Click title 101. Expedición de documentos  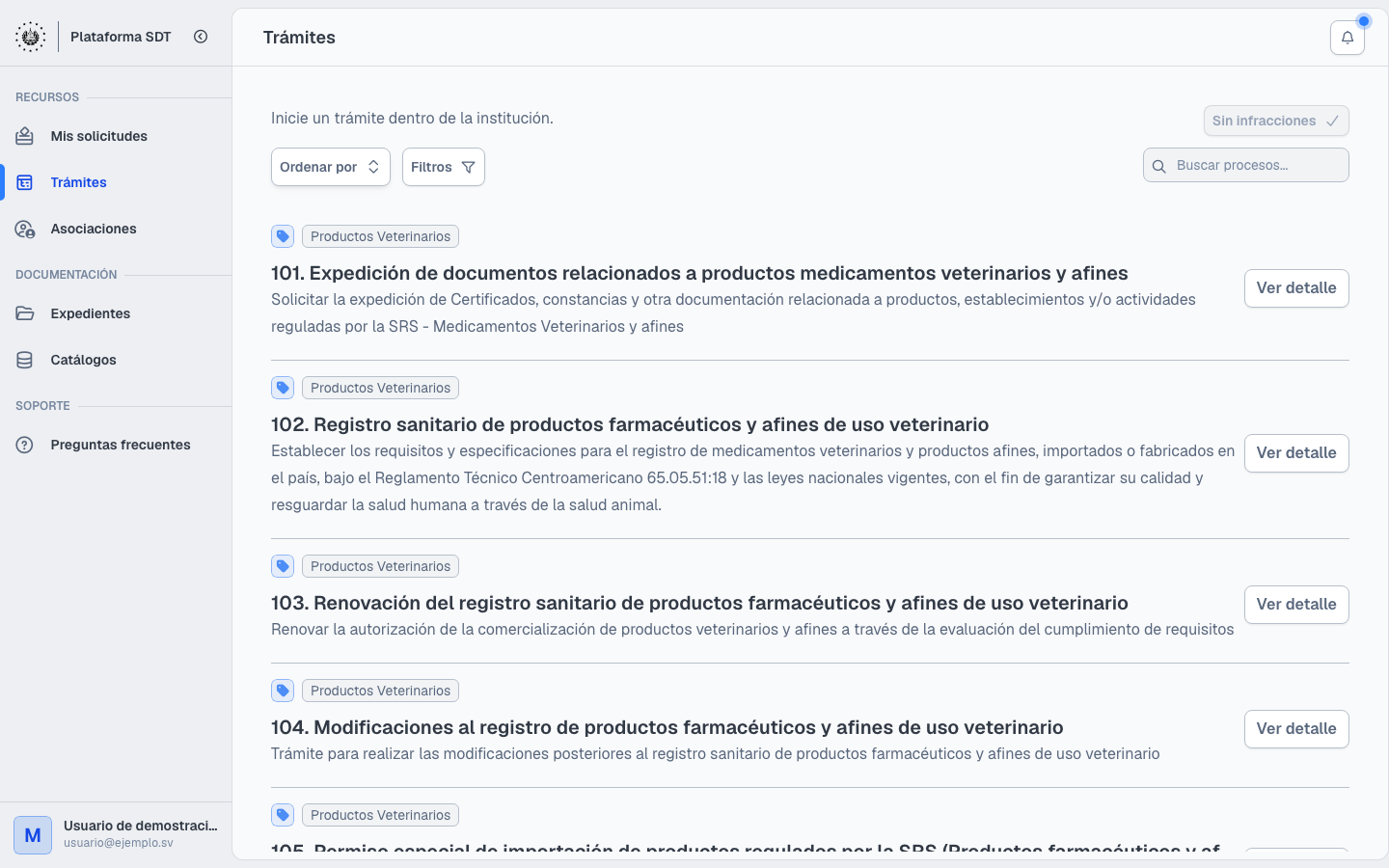pos(699,273)
